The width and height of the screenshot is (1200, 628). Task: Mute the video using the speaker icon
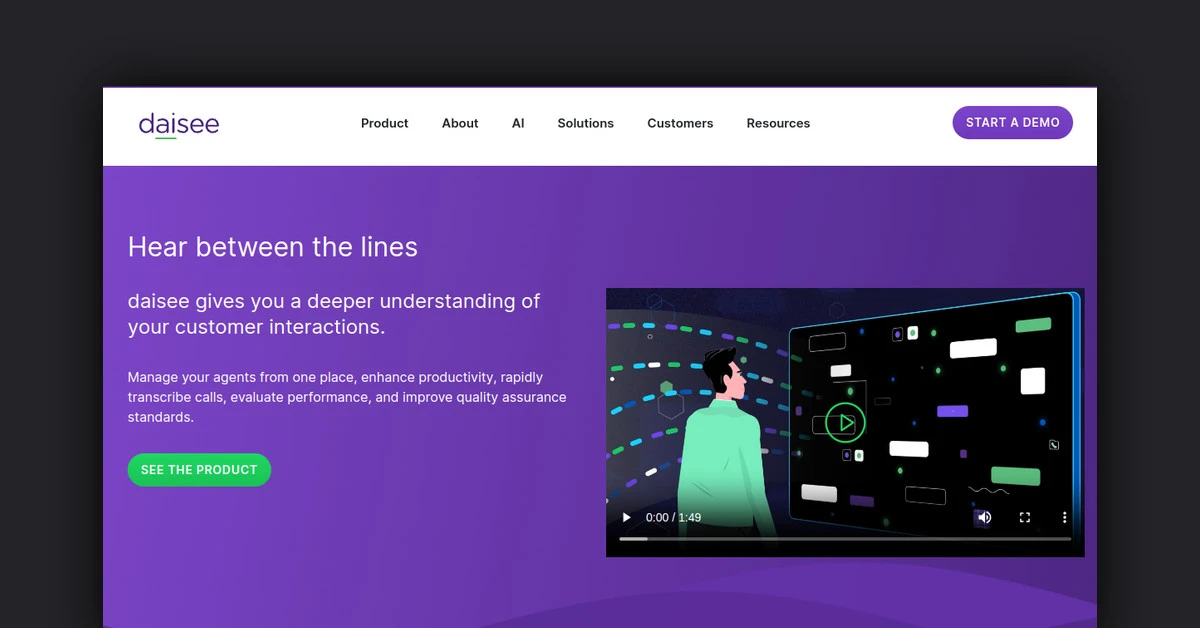984,517
